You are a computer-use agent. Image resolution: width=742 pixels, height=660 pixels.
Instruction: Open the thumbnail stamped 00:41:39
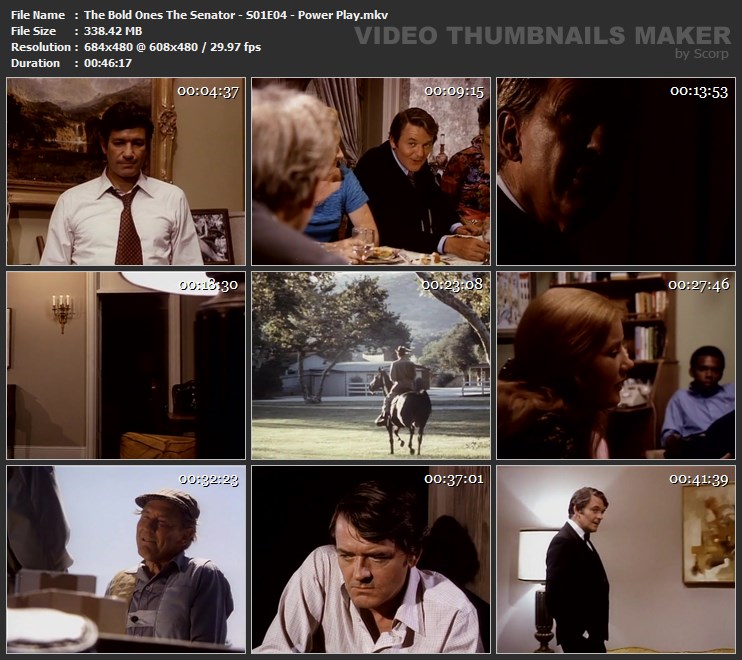click(x=616, y=559)
